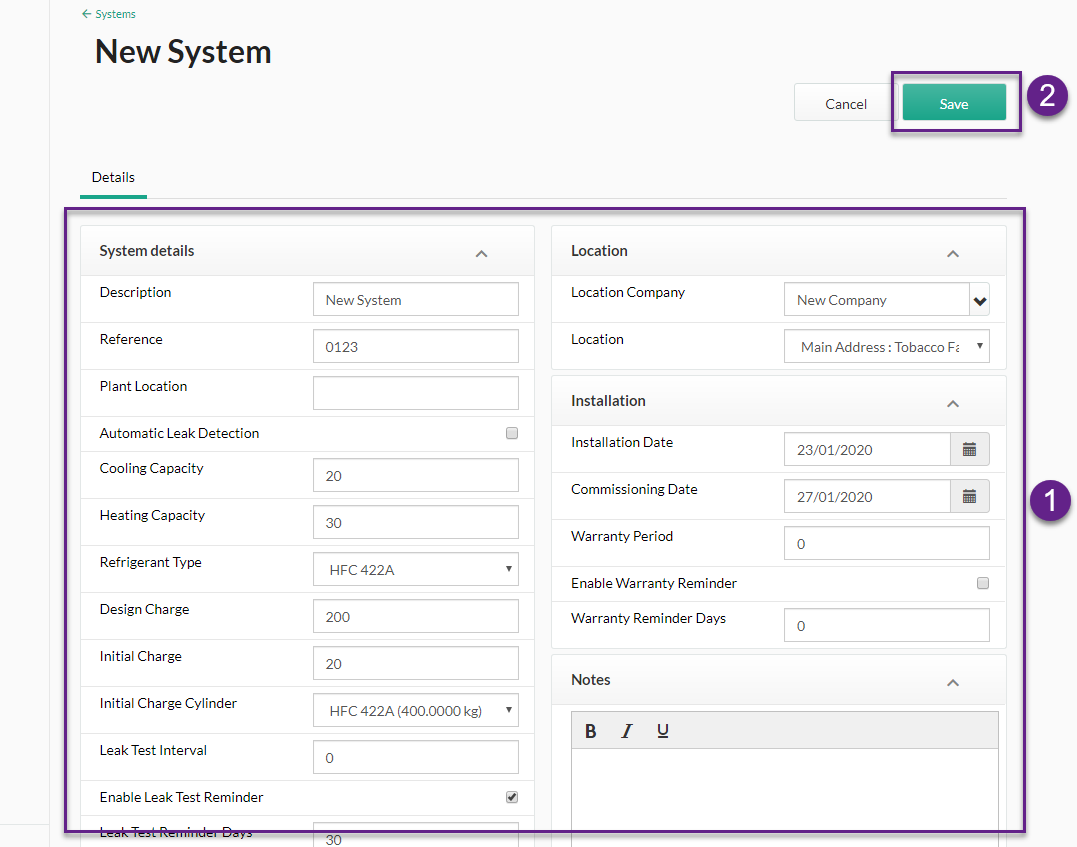Go back via the Systems link
The image size is (1077, 847).
point(109,14)
